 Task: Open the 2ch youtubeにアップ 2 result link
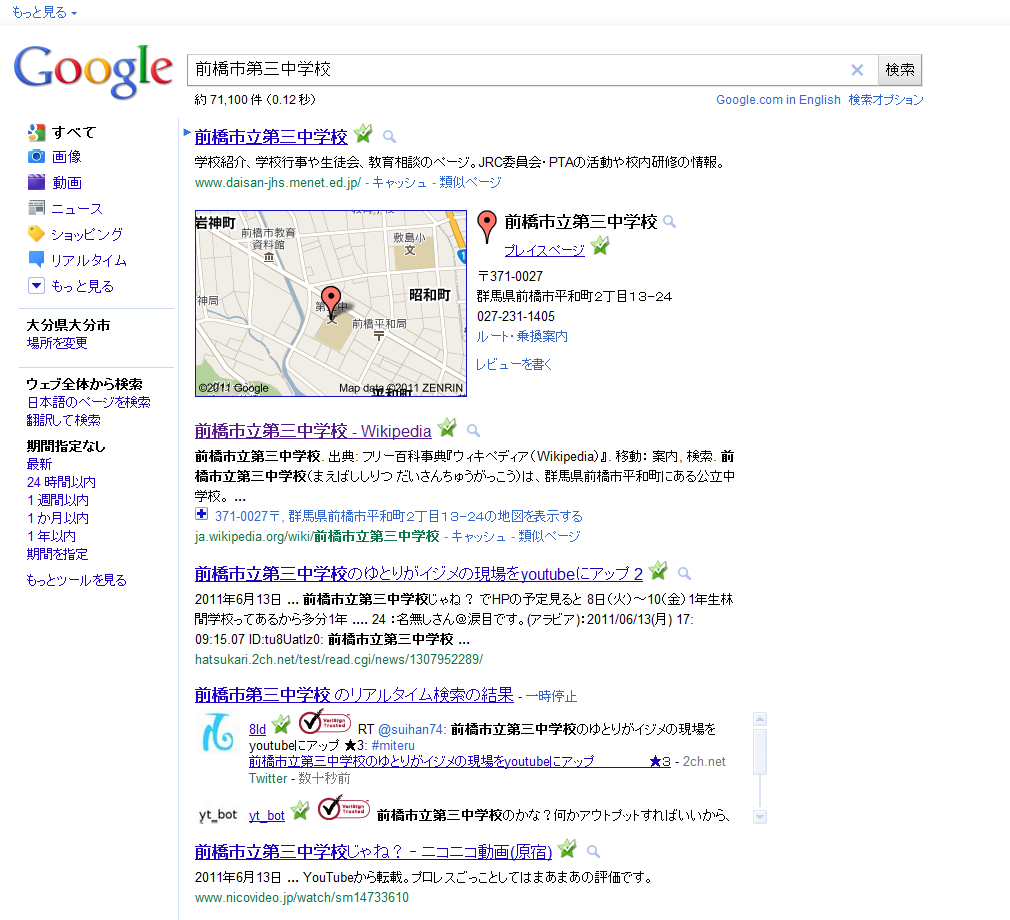pyautogui.click(x=419, y=574)
